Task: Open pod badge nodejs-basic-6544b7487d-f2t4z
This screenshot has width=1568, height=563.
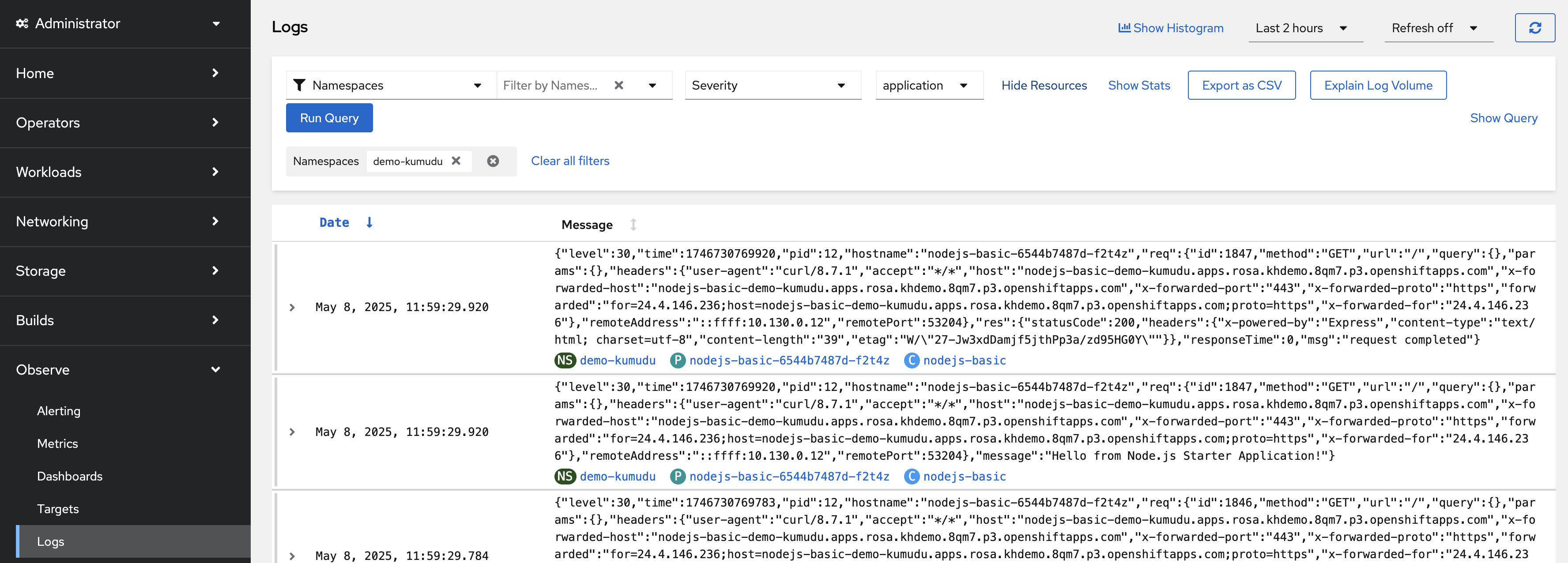Action: (789, 360)
